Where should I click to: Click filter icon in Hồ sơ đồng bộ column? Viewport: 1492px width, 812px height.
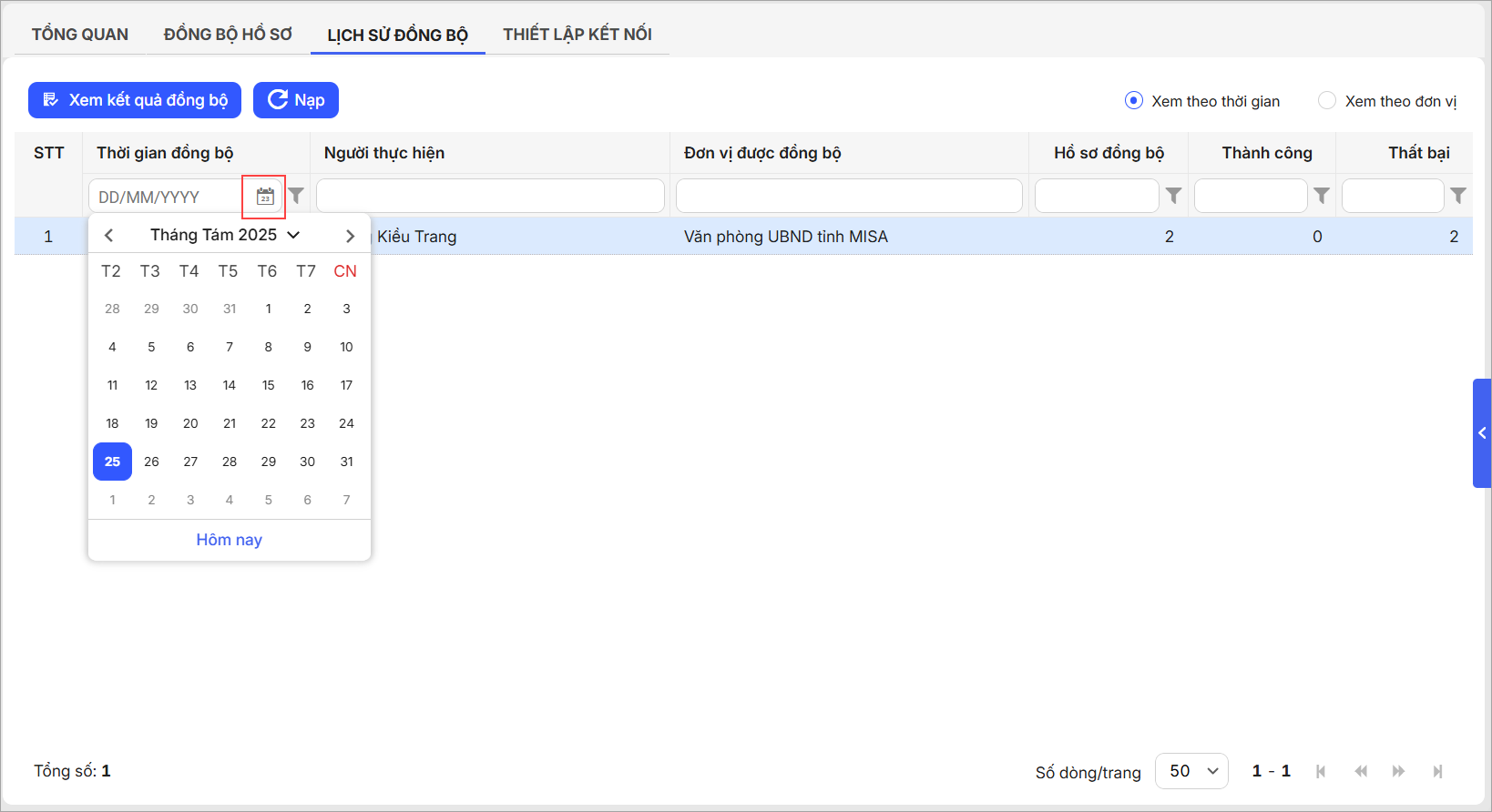[1174, 196]
